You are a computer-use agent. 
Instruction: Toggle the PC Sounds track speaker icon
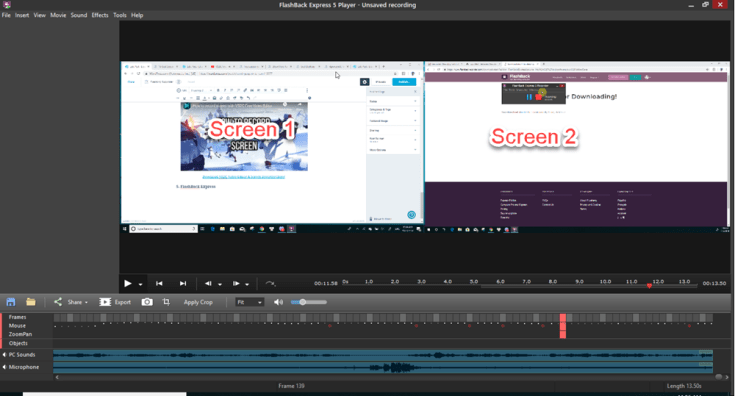4,355
